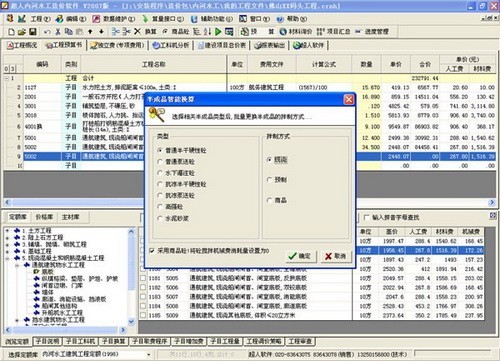The height and width of the screenshot is (361, 500).
Task: Click the chart icon left of 工程 menu
Action: point(22,19)
